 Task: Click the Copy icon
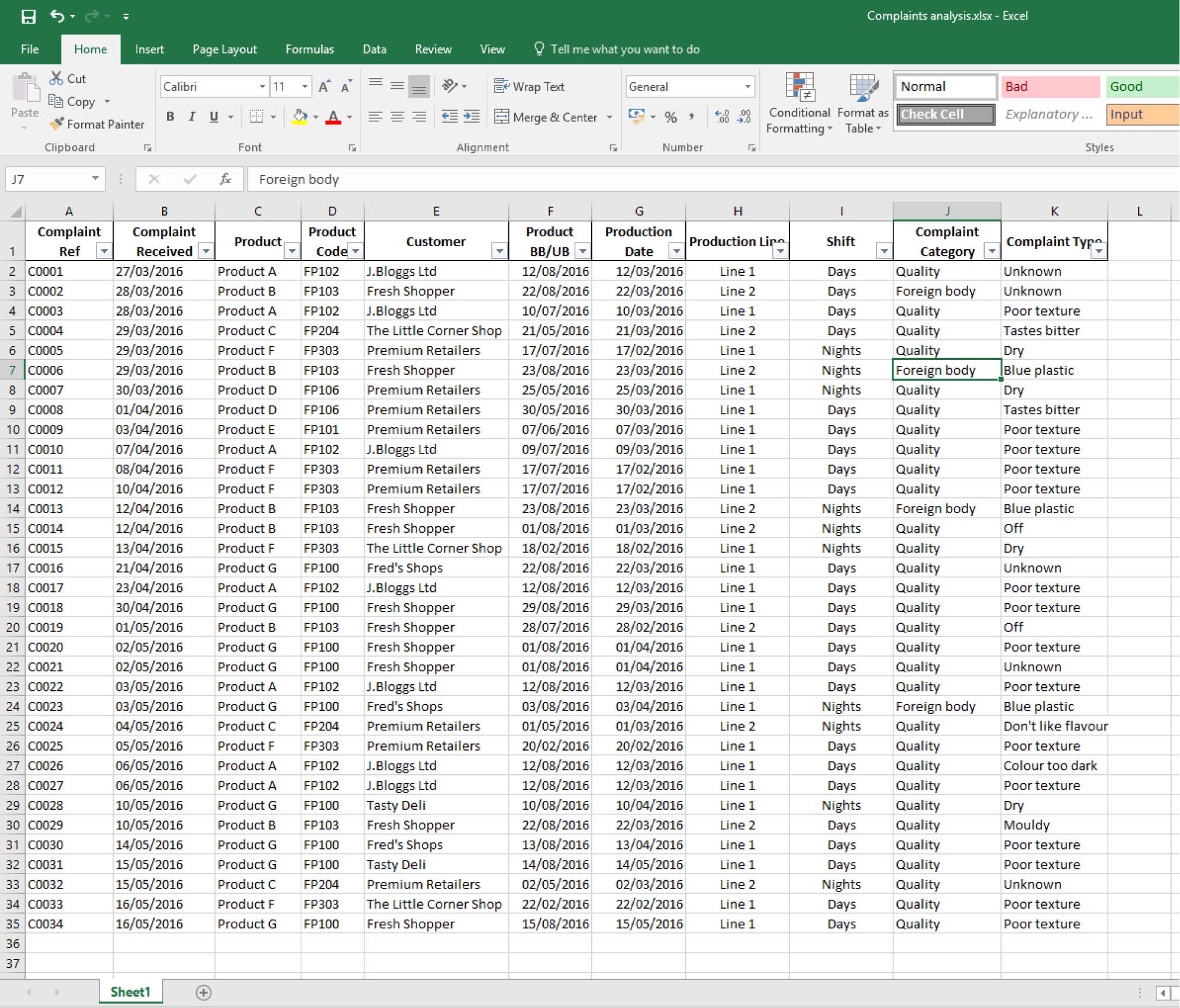56,101
